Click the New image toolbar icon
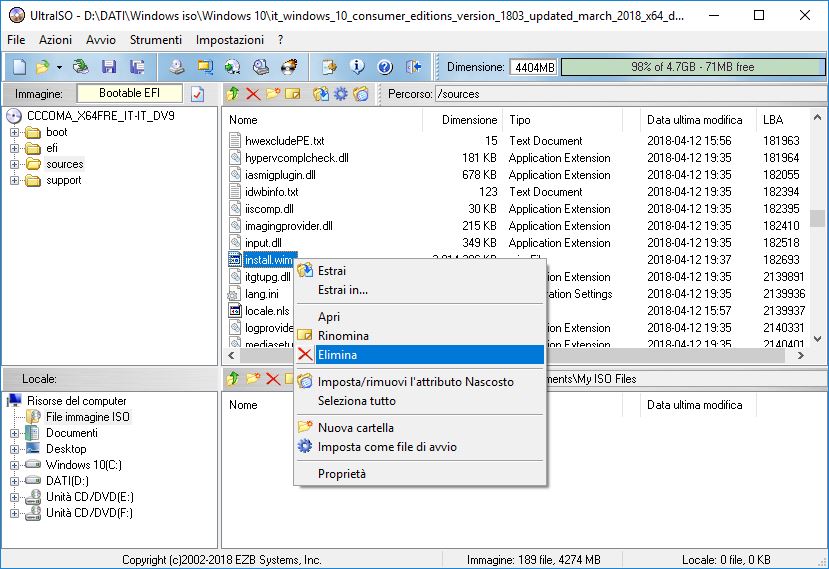Image resolution: width=829 pixels, height=569 pixels. [x=19, y=67]
